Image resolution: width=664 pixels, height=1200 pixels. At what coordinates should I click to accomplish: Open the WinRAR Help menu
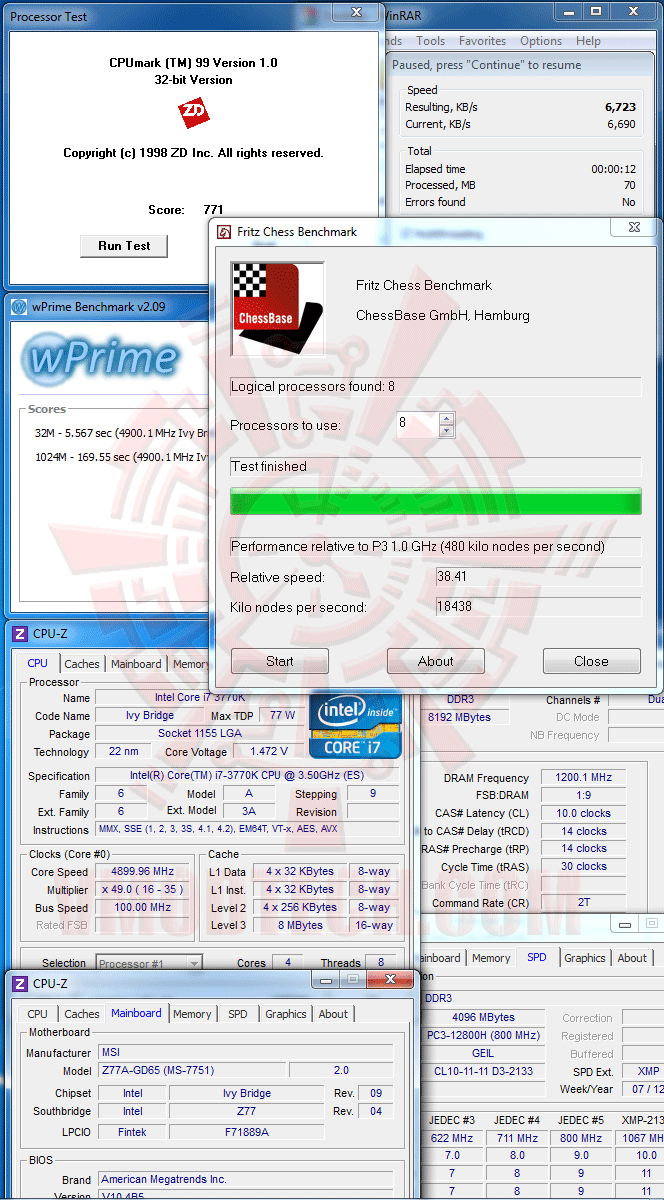click(x=589, y=41)
